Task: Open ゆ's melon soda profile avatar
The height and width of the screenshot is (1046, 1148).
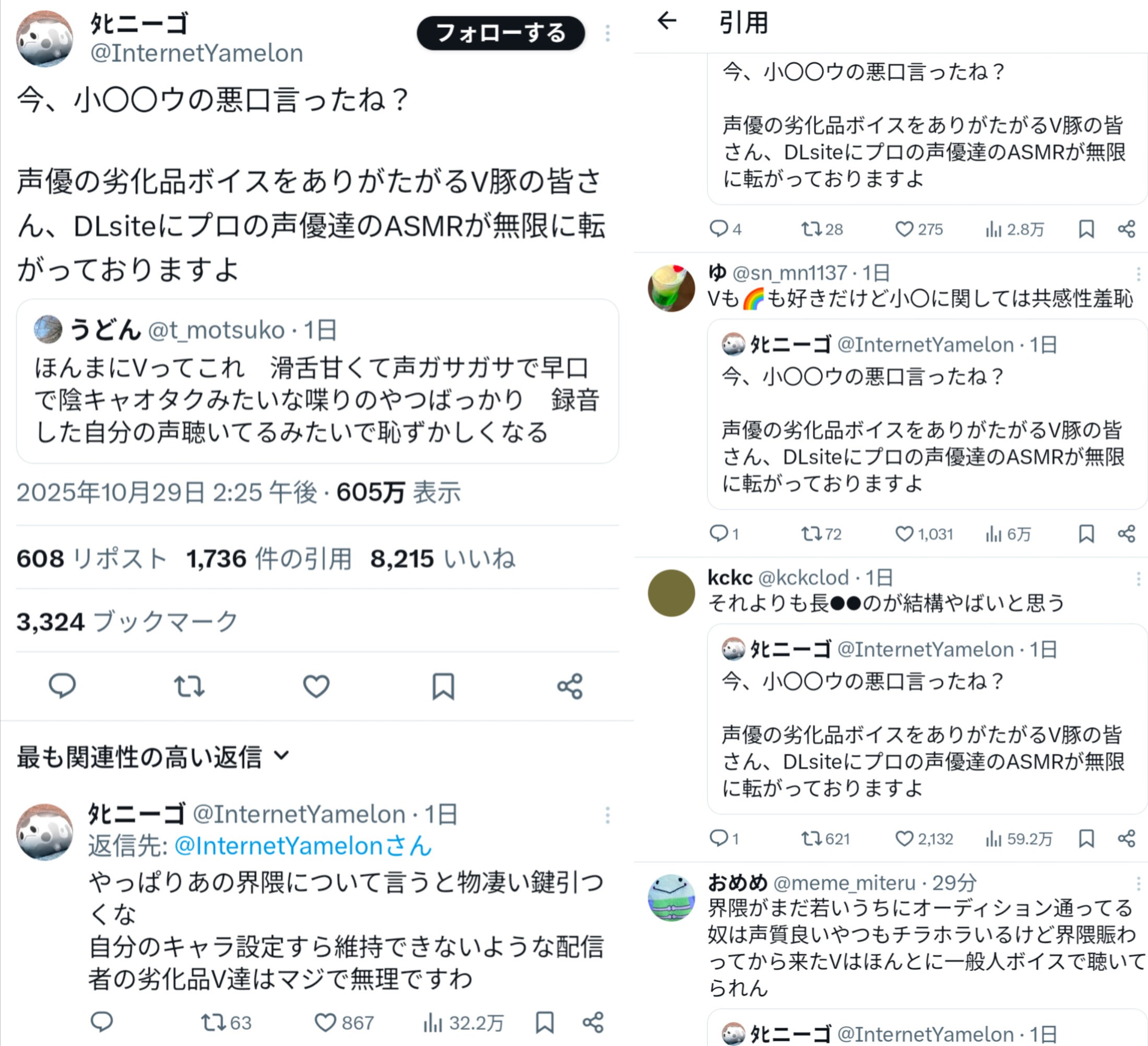Action: pyautogui.click(x=671, y=288)
